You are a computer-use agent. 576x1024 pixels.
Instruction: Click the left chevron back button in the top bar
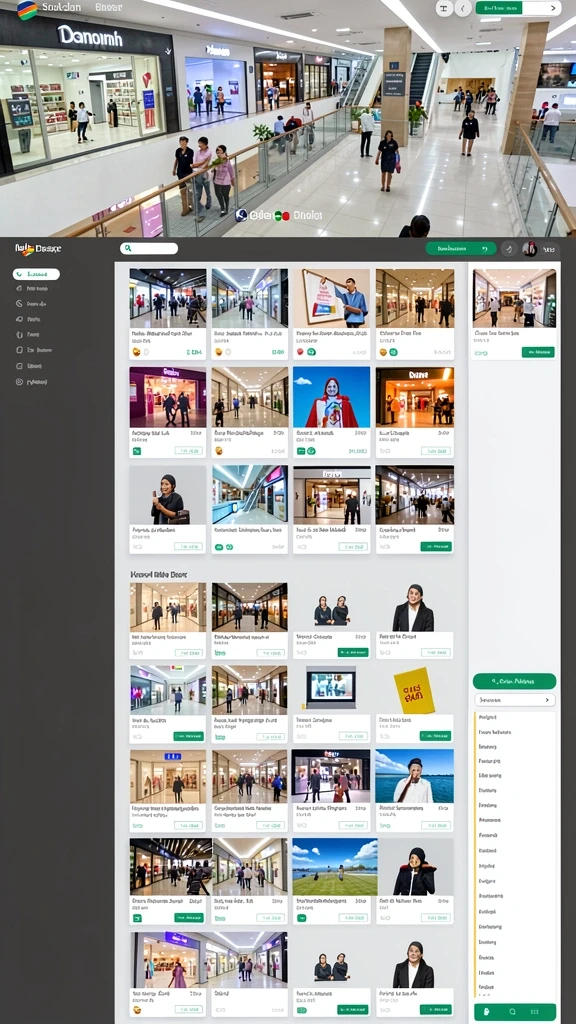click(463, 8)
